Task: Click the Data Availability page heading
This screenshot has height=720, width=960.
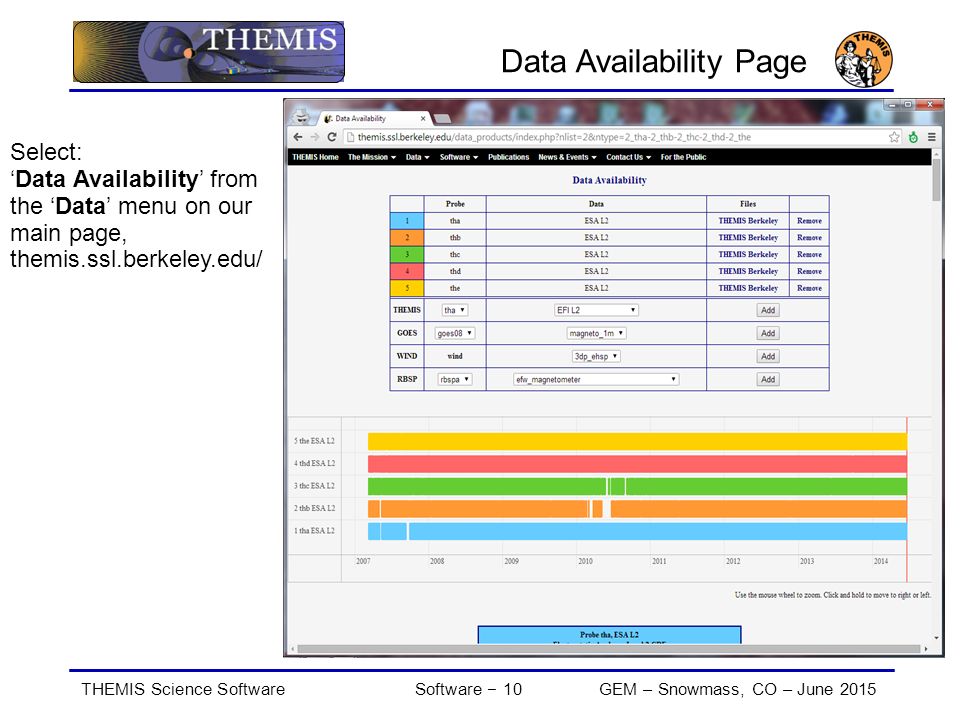Action: coord(609,181)
